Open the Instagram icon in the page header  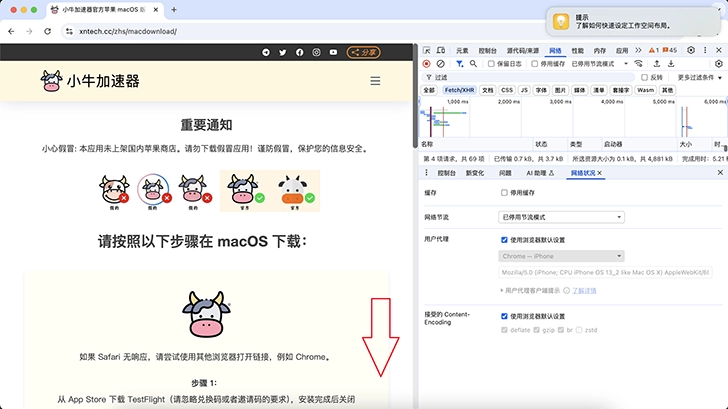pyautogui.click(x=316, y=52)
